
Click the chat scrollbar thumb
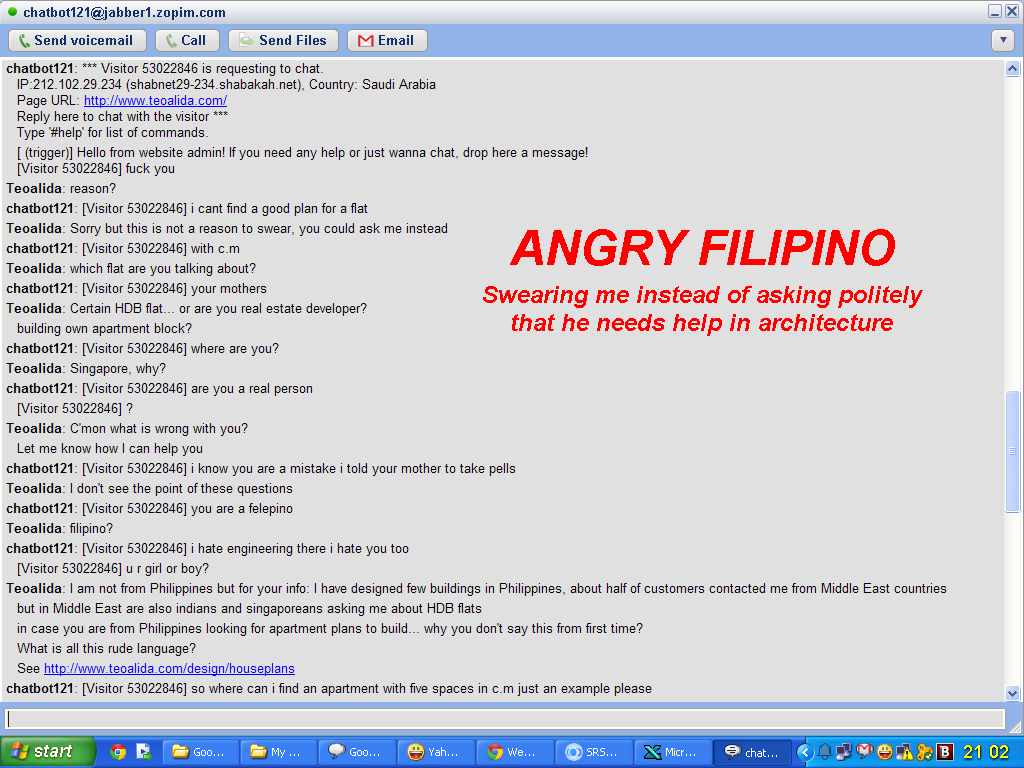point(1012,450)
